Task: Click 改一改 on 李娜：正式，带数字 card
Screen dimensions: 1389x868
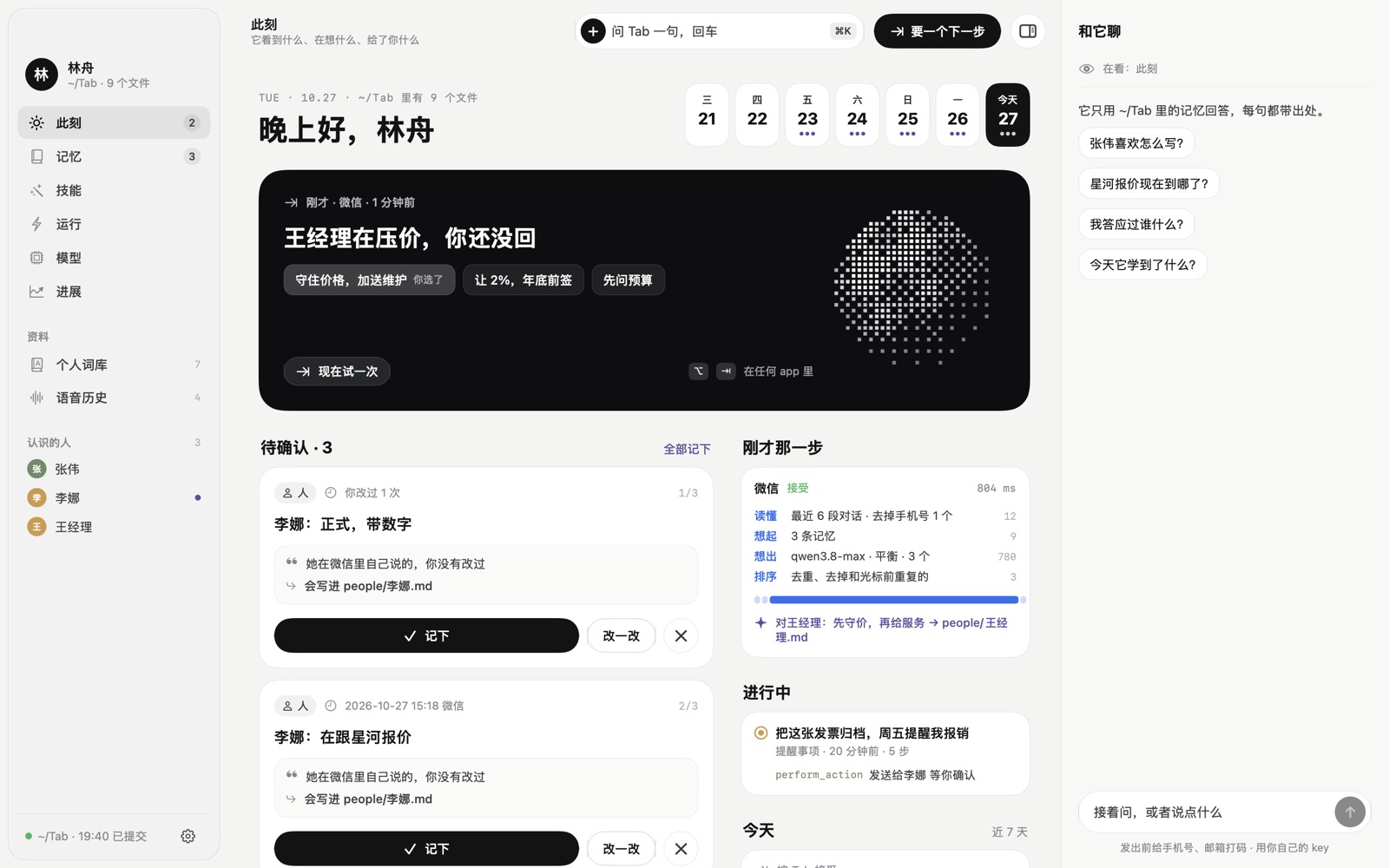Action: click(622, 636)
